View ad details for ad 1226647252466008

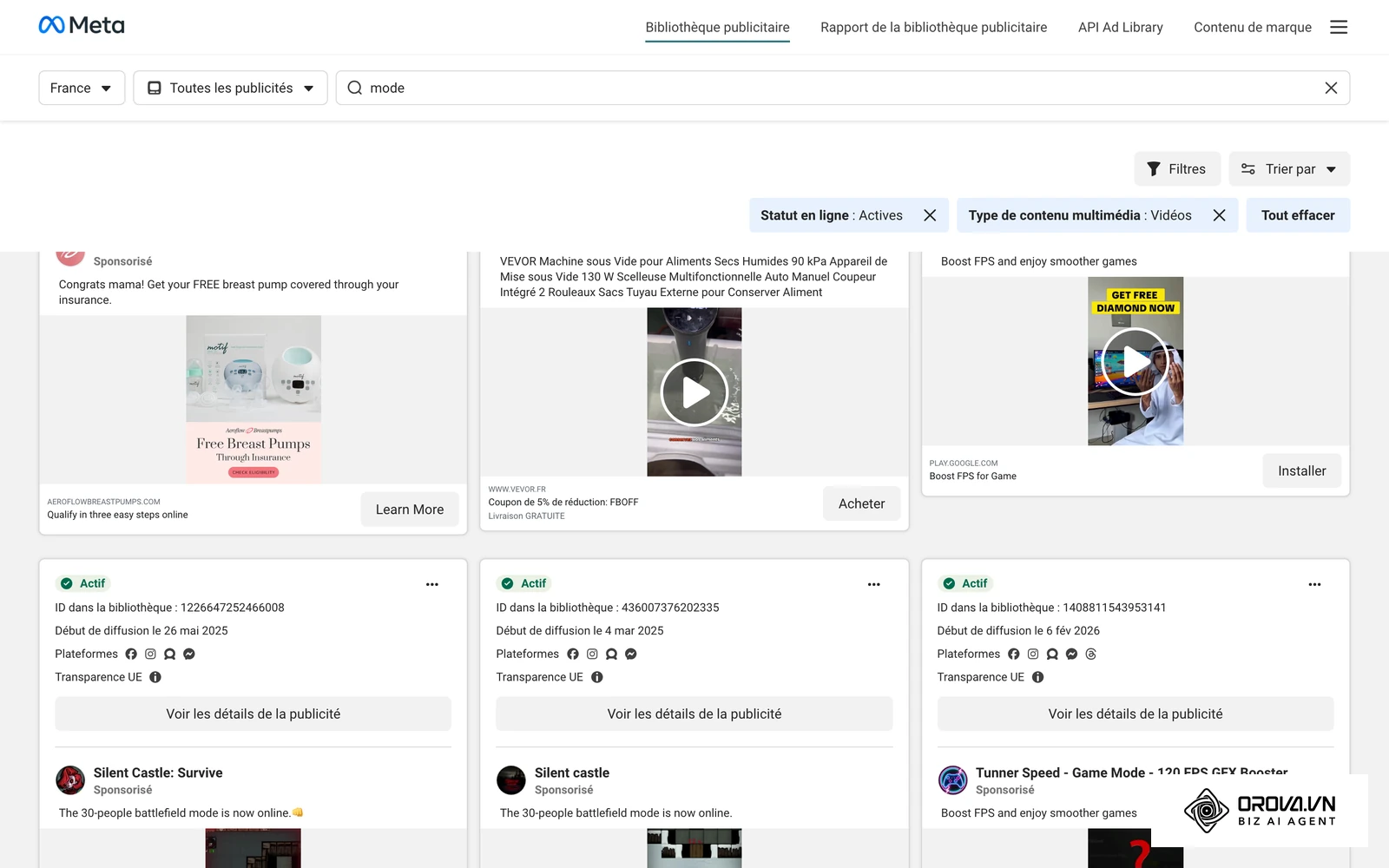tap(253, 713)
